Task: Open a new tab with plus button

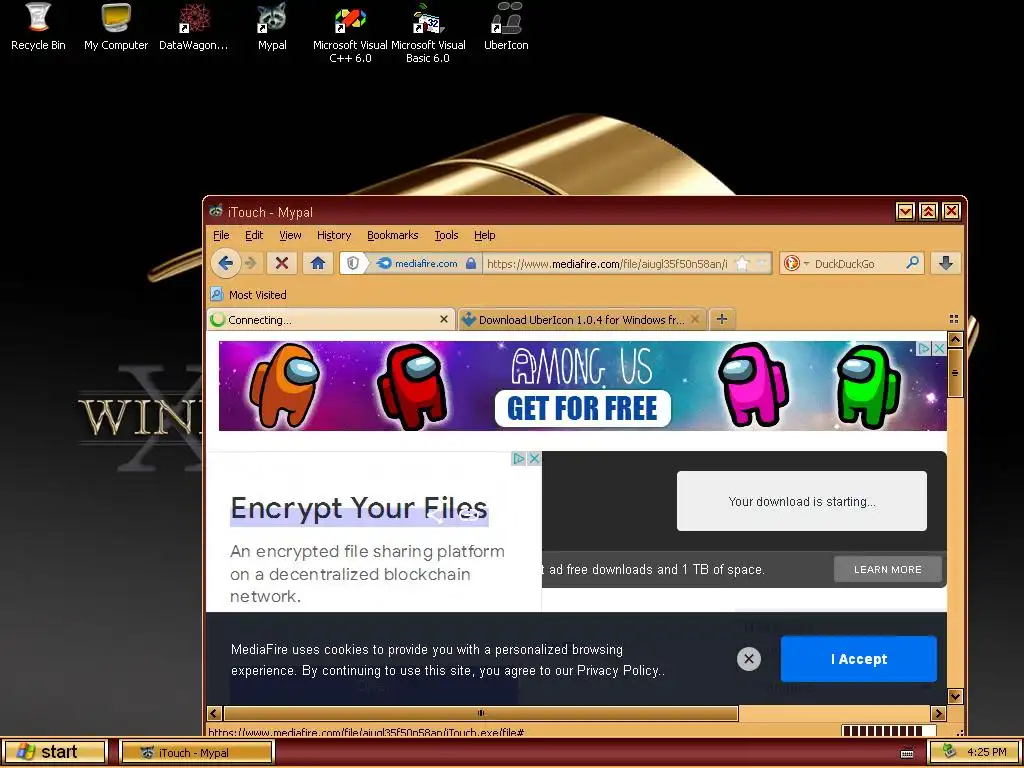Action: 722,319
